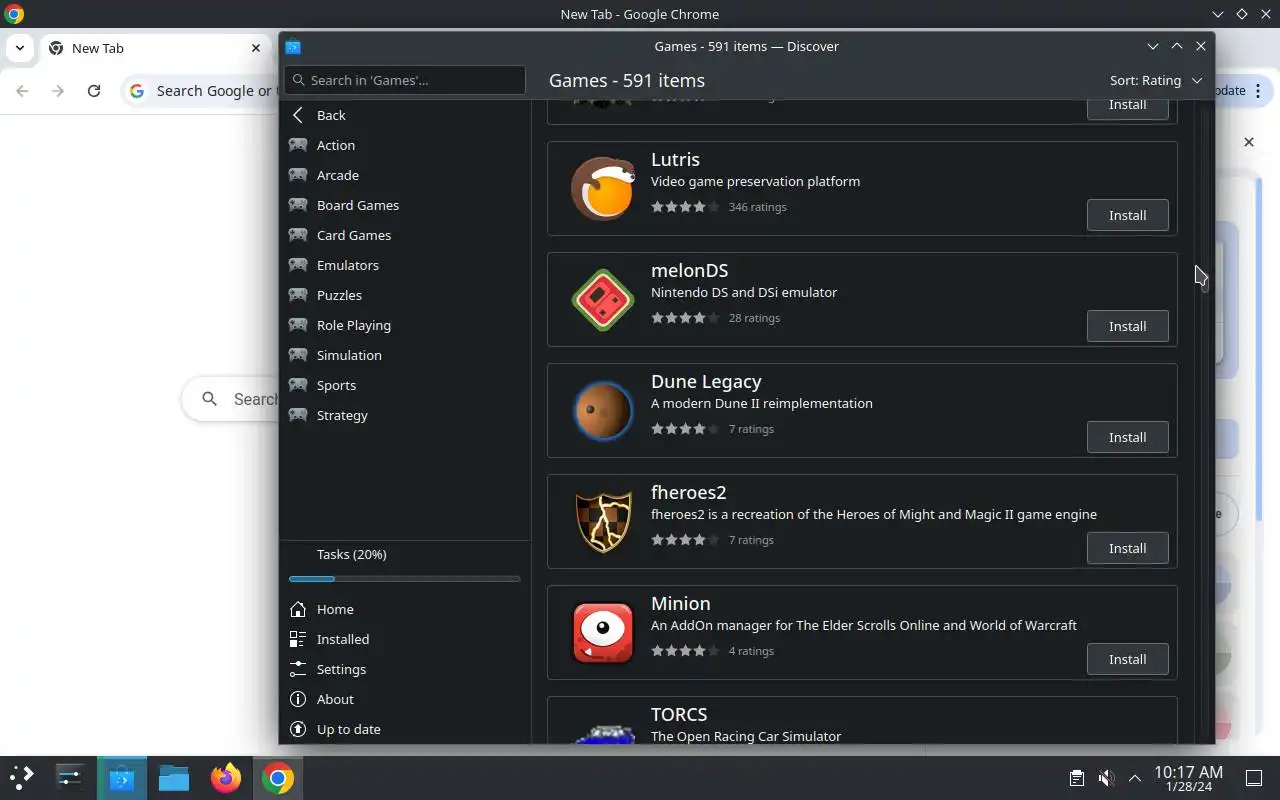Install Minion
This screenshot has height=800, width=1280.
(x=1127, y=659)
